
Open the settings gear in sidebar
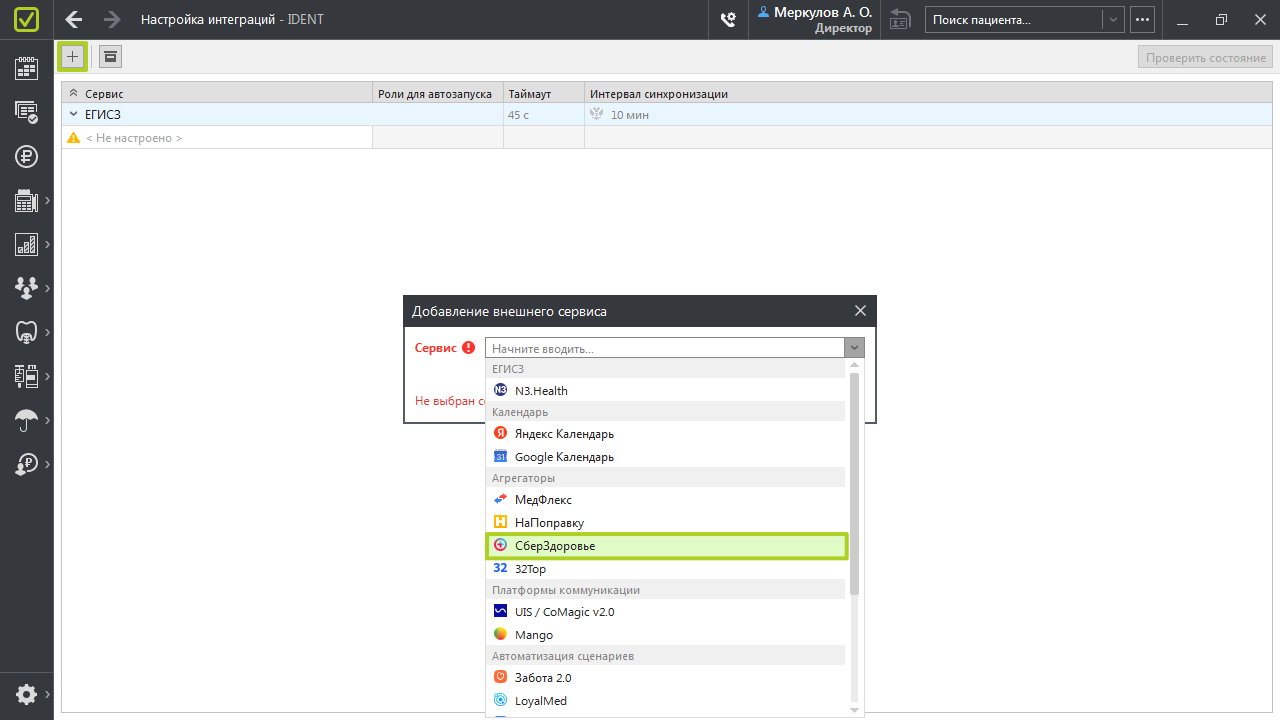[x=26, y=694]
